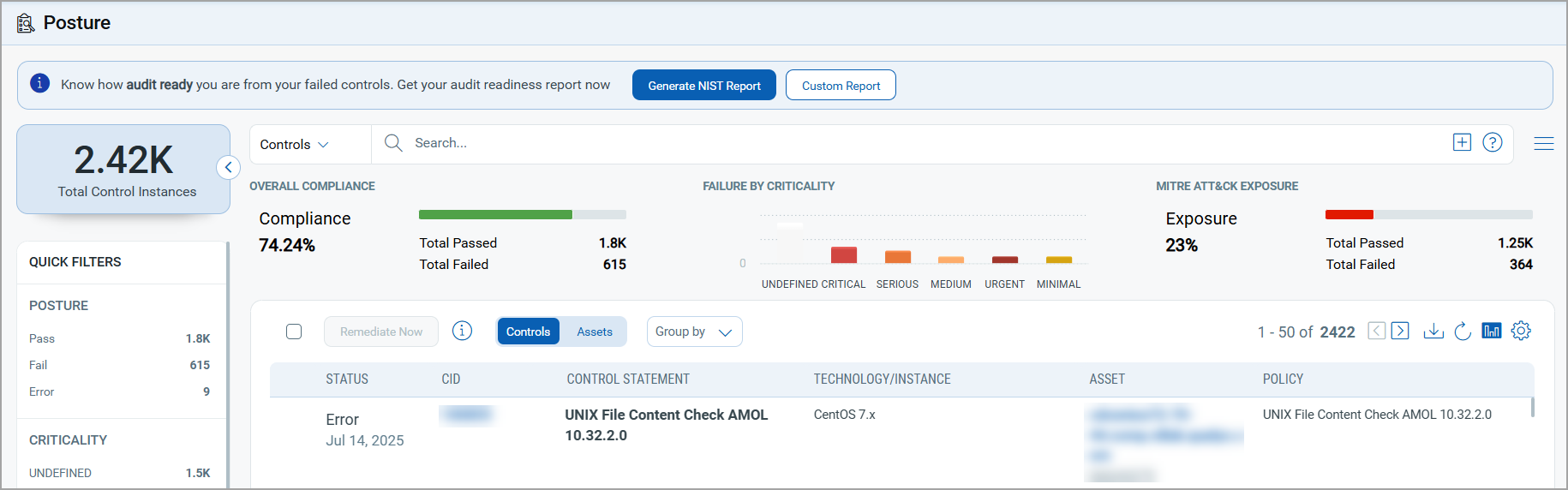This screenshot has height=490, width=1568.
Task: Click the Posture page logo icon
Action: tap(26, 22)
